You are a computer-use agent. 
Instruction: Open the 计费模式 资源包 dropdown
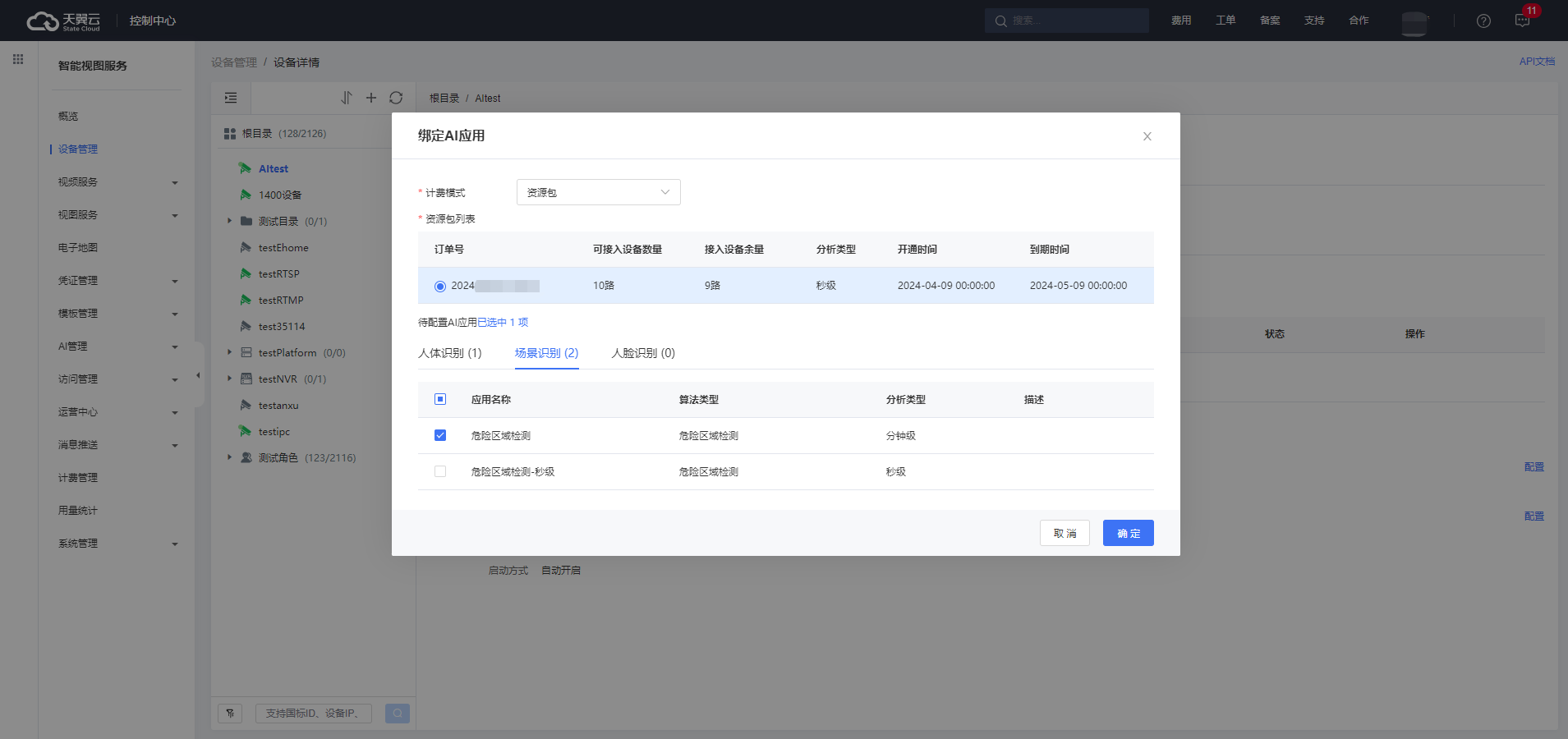pyautogui.click(x=598, y=192)
